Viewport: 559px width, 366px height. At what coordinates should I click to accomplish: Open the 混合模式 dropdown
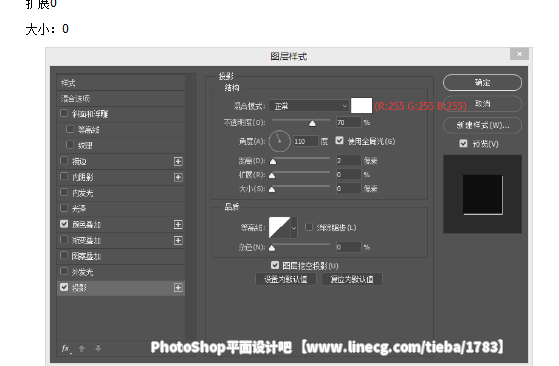(309, 106)
